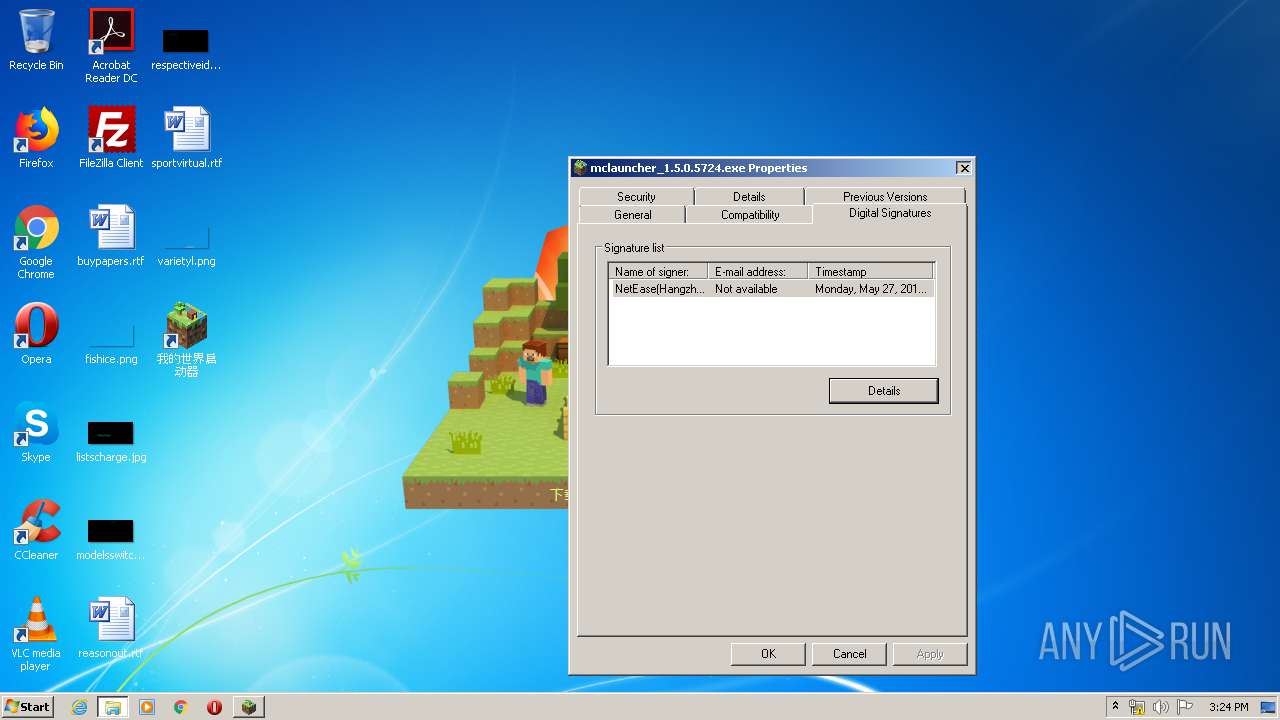This screenshot has height=720, width=1280.
Task: Switch to Previous Versions tab
Action: [x=885, y=197]
